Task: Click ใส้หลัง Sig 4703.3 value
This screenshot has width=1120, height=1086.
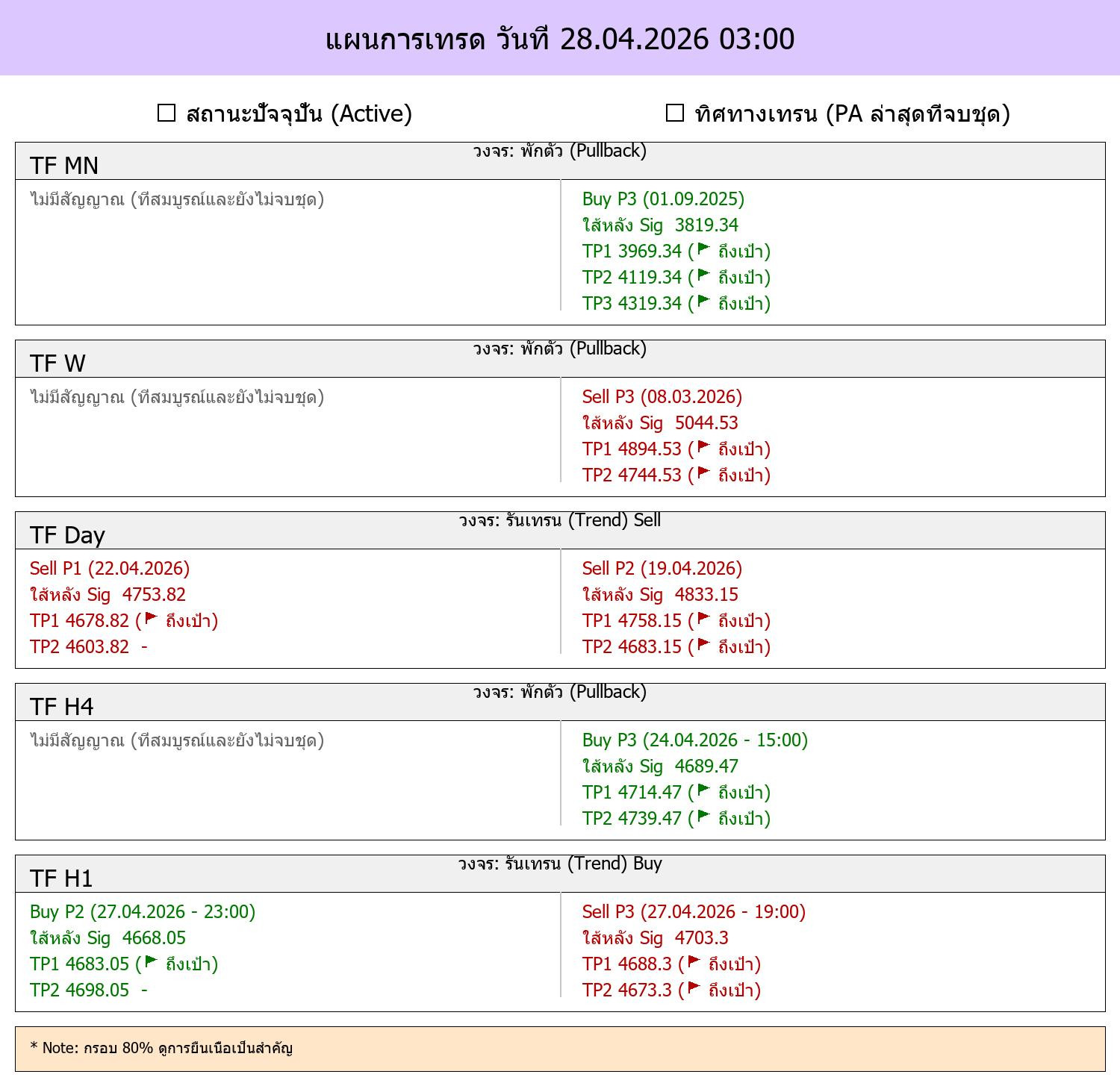Action: pyautogui.click(x=656, y=937)
